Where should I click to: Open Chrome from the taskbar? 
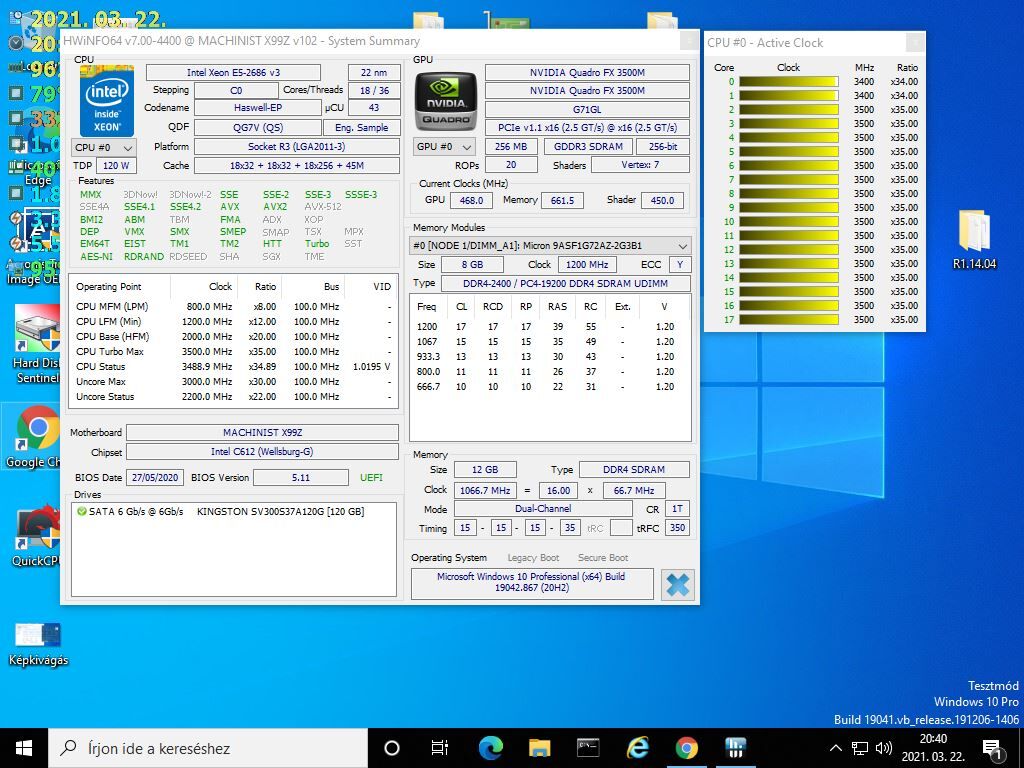pyautogui.click(x=686, y=748)
